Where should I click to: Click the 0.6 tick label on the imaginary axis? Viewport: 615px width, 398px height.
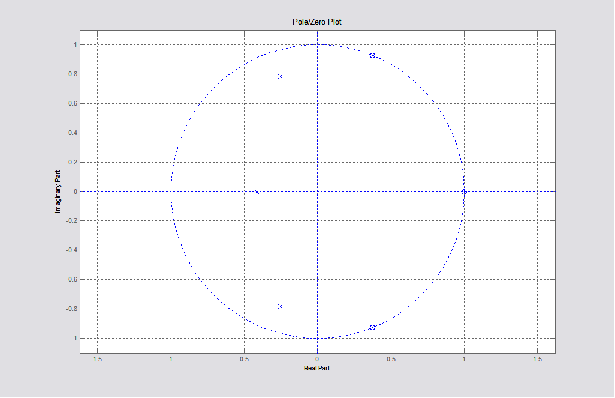tap(72, 104)
